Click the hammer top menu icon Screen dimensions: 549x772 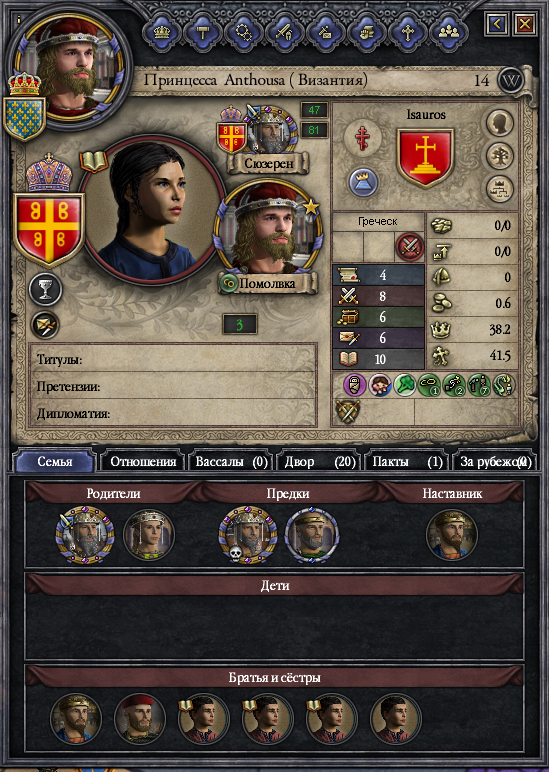tap(202, 32)
